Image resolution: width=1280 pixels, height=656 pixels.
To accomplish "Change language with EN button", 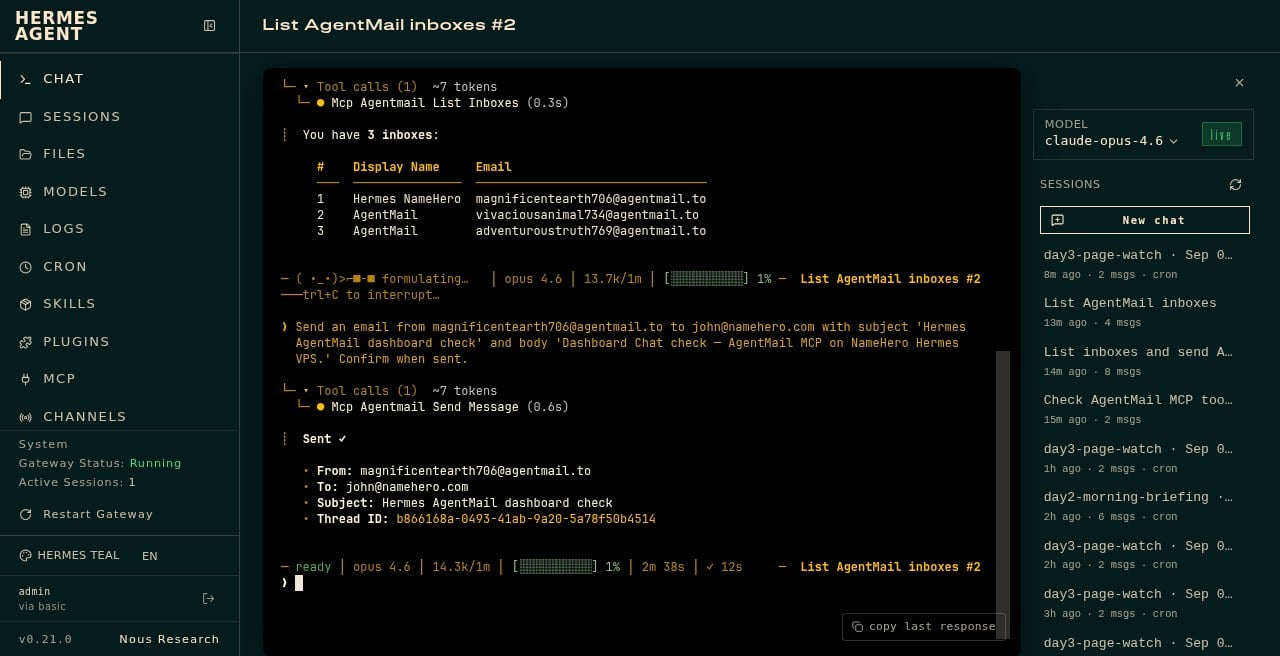I will [150, 556].
